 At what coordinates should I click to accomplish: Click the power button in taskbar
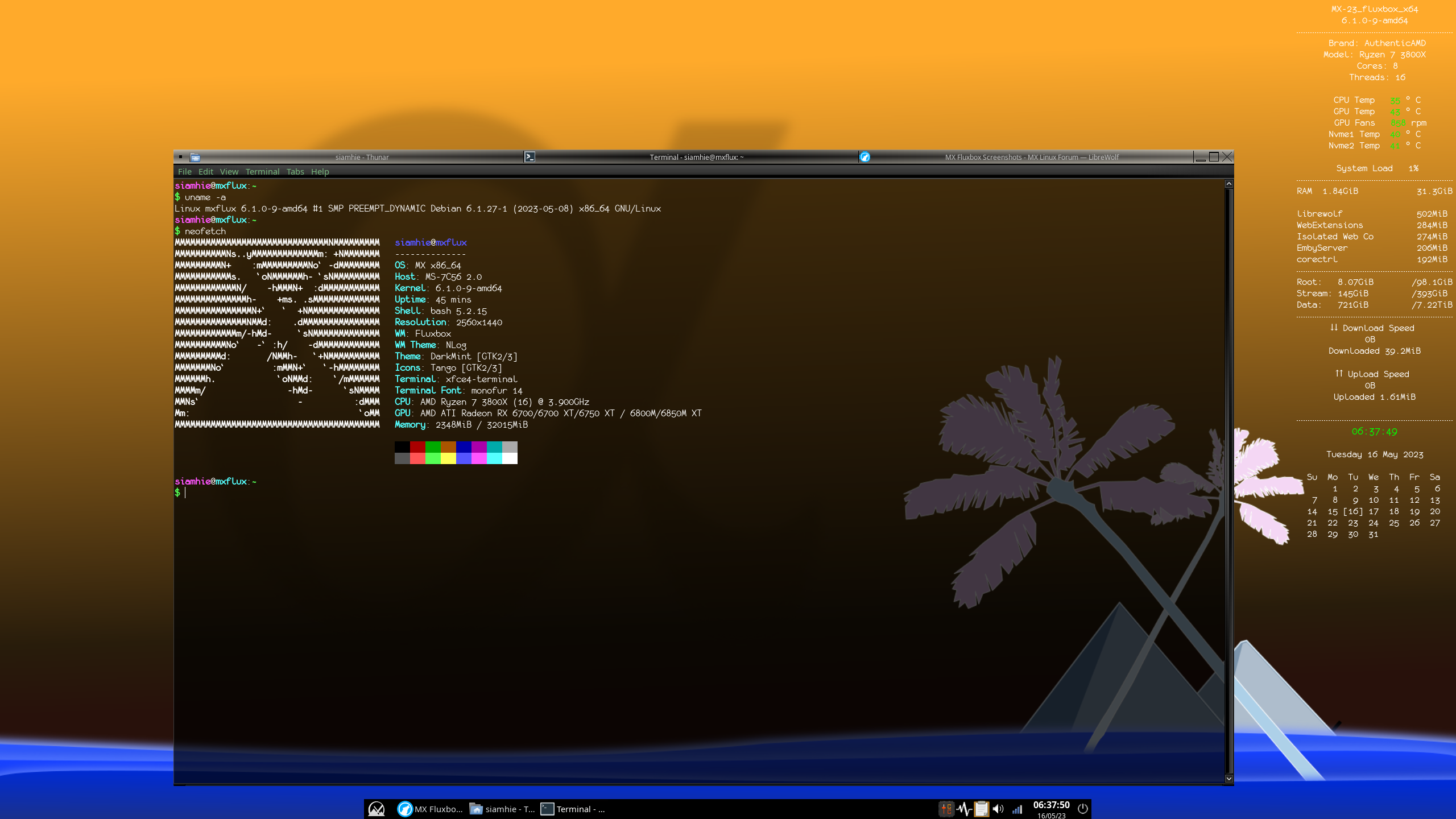pos(1083,809)
